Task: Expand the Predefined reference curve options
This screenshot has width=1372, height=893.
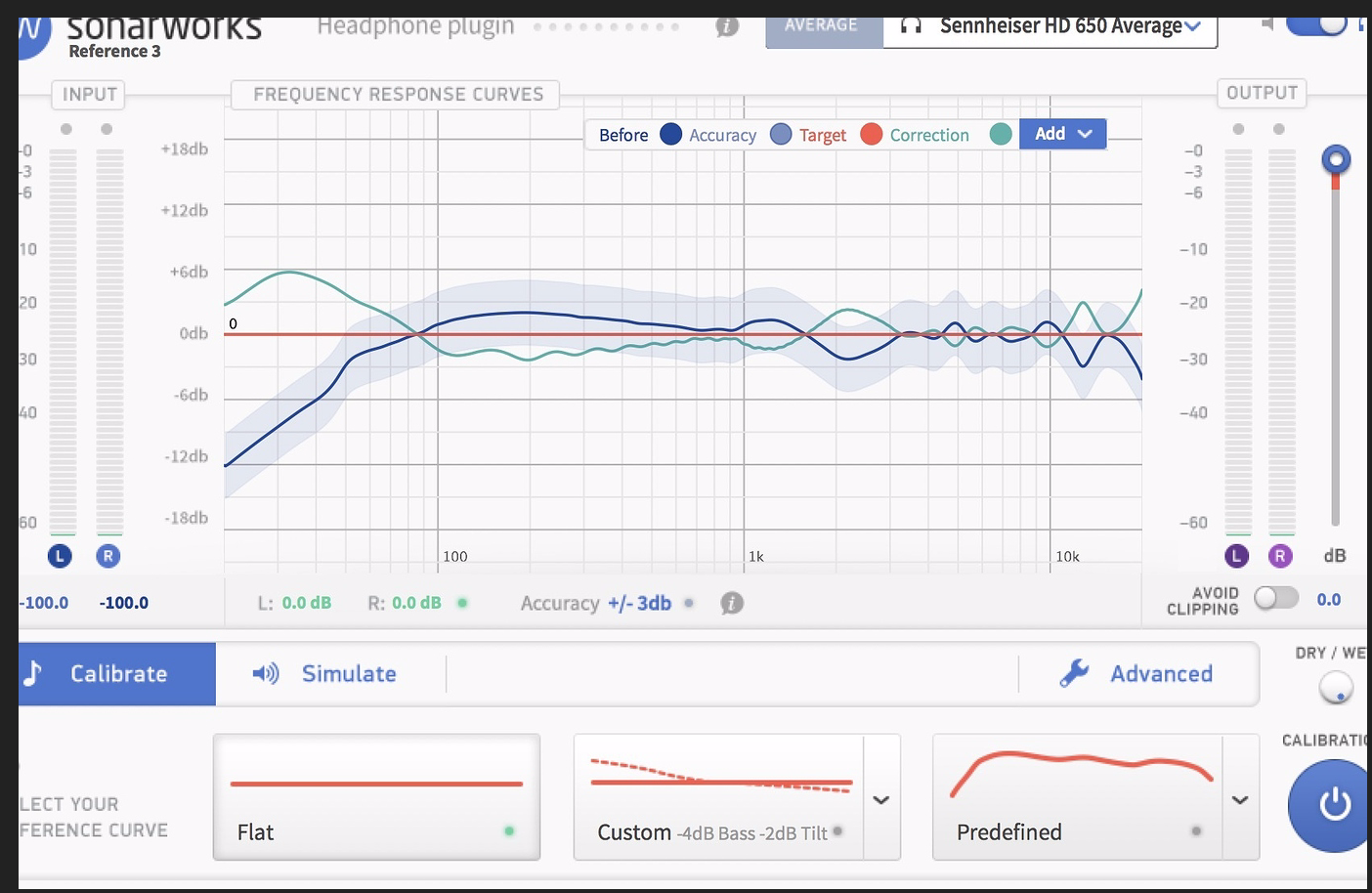Action: [1240, 798]
